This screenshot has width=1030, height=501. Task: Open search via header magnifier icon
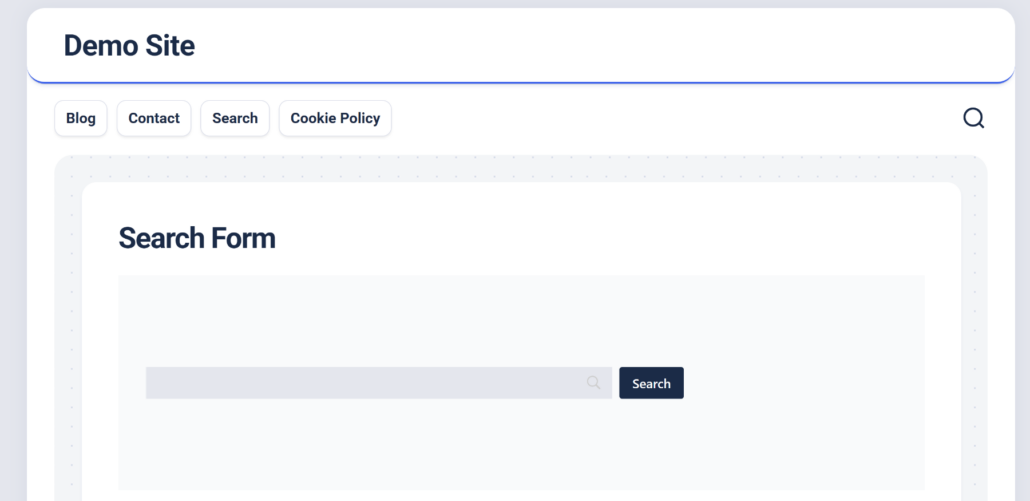click(x=973, y=118)
